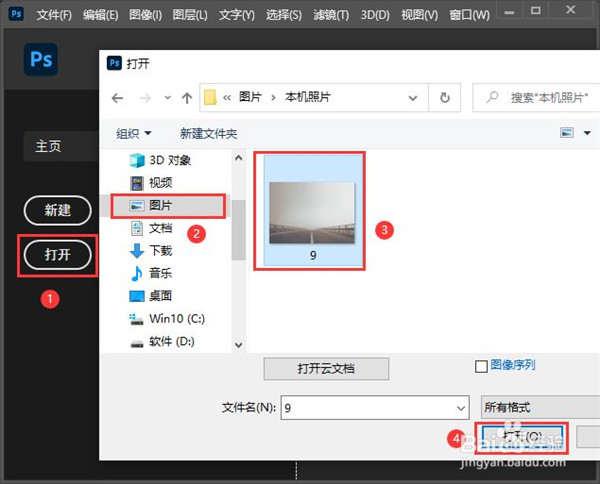Select the image thumbnail named 9
600x484 pixels.
coord(311,211)
